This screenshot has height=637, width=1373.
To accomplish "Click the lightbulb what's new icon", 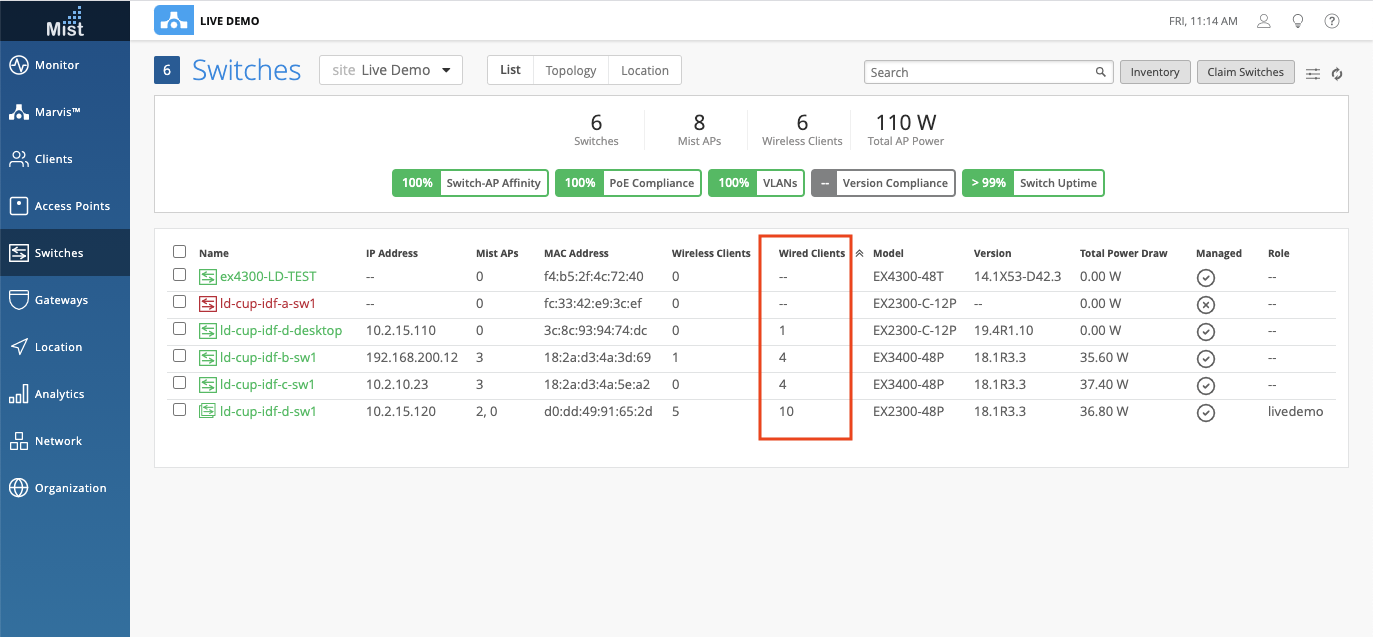I will coord(1298,21).
